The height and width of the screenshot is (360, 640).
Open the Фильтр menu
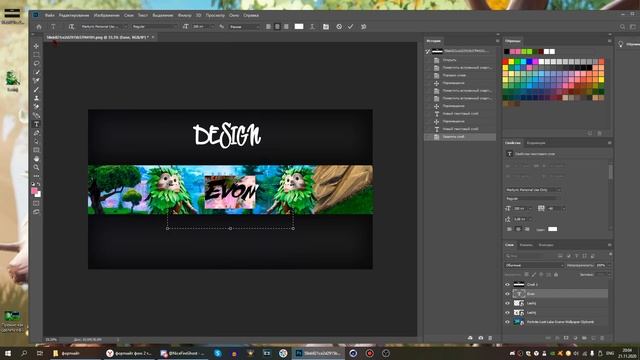pyautogui.click(x=184, y=15)
